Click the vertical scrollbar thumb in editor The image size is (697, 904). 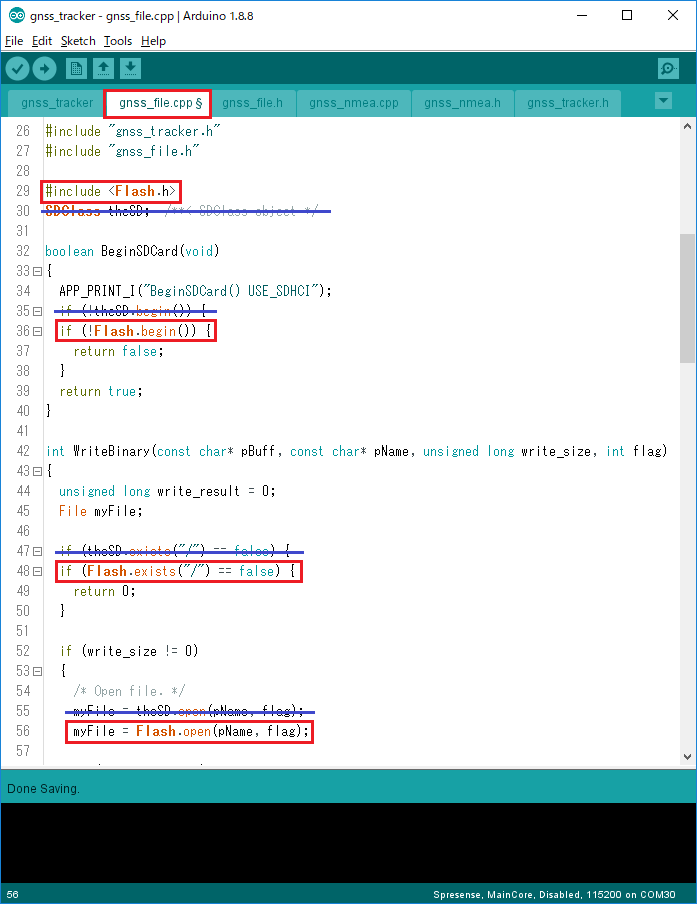(x=686, y=298)
